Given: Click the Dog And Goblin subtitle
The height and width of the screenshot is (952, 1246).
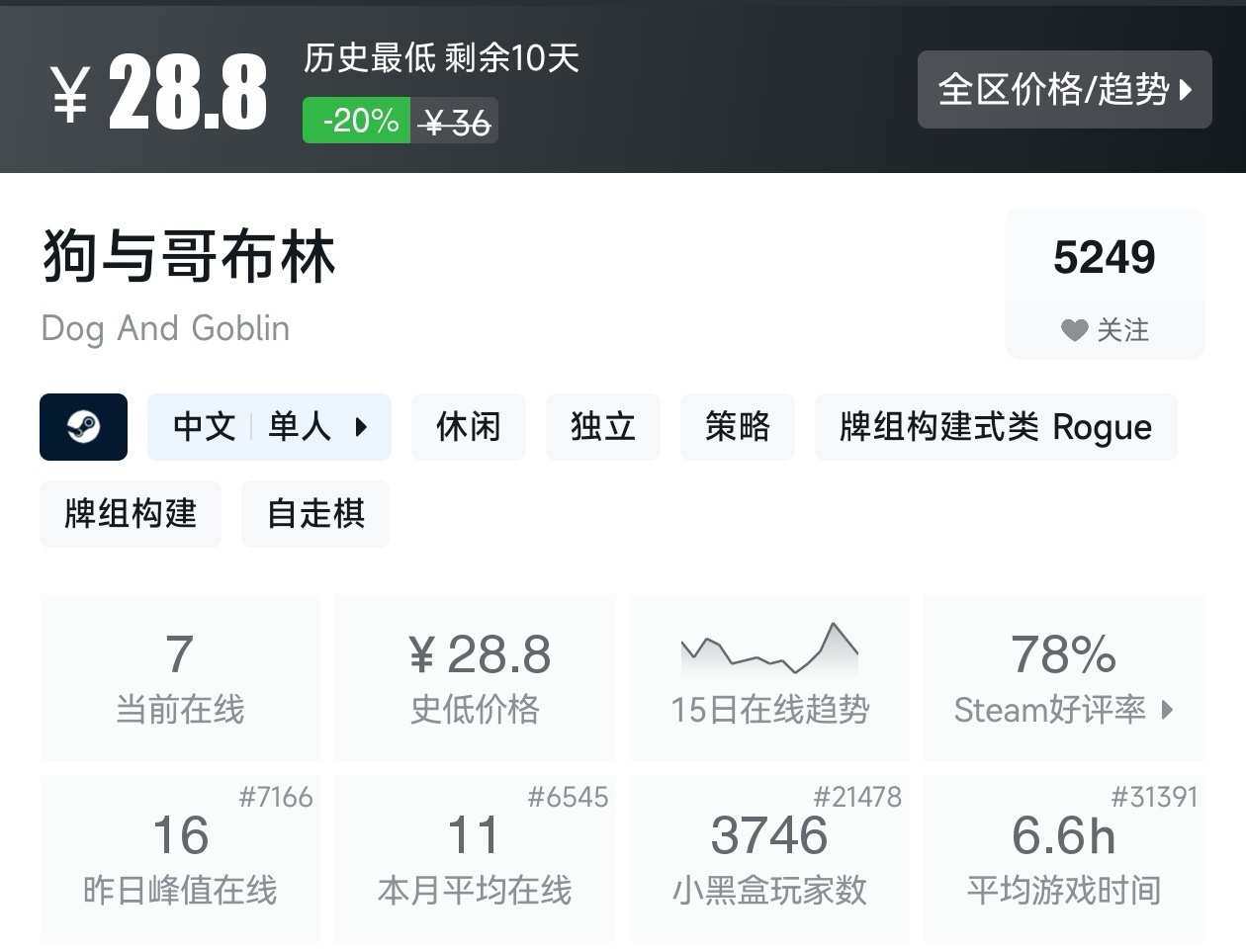Looking at the screenshot, I should tap(166, 328).
